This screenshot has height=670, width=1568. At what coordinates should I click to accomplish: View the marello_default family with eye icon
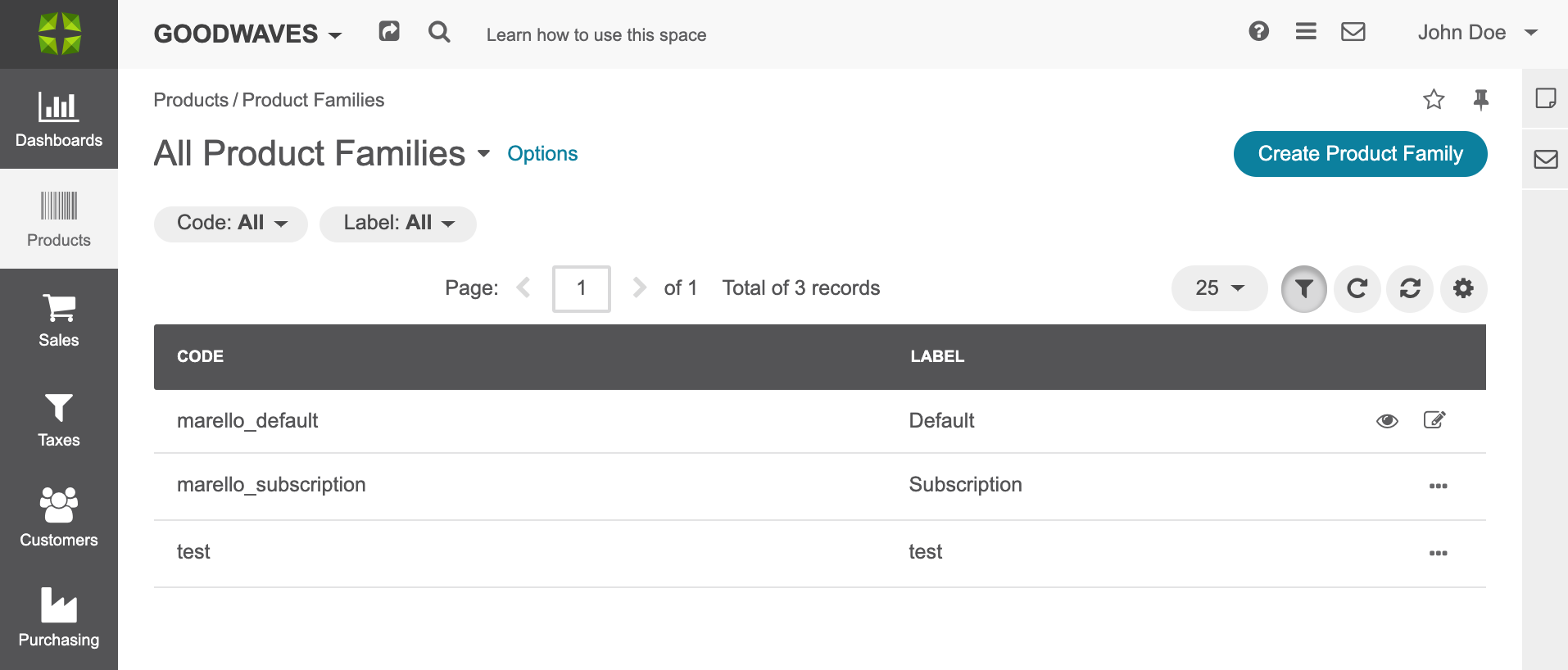pyautogui.click(x=1387, y=421)
